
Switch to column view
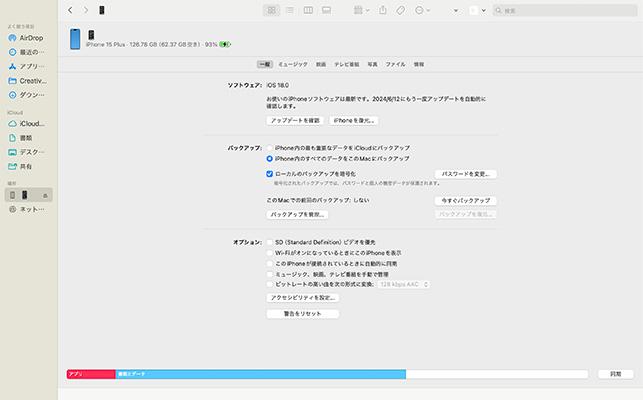click(308, 10)
